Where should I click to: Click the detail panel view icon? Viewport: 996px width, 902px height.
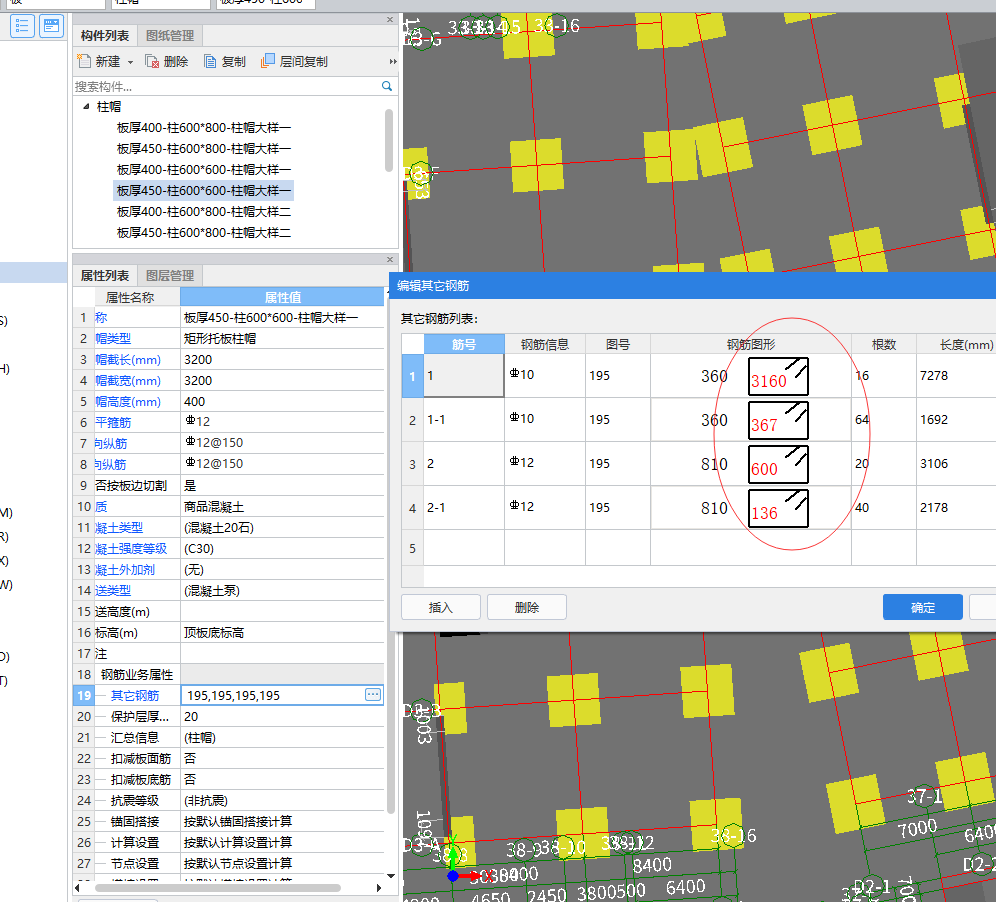51,26
